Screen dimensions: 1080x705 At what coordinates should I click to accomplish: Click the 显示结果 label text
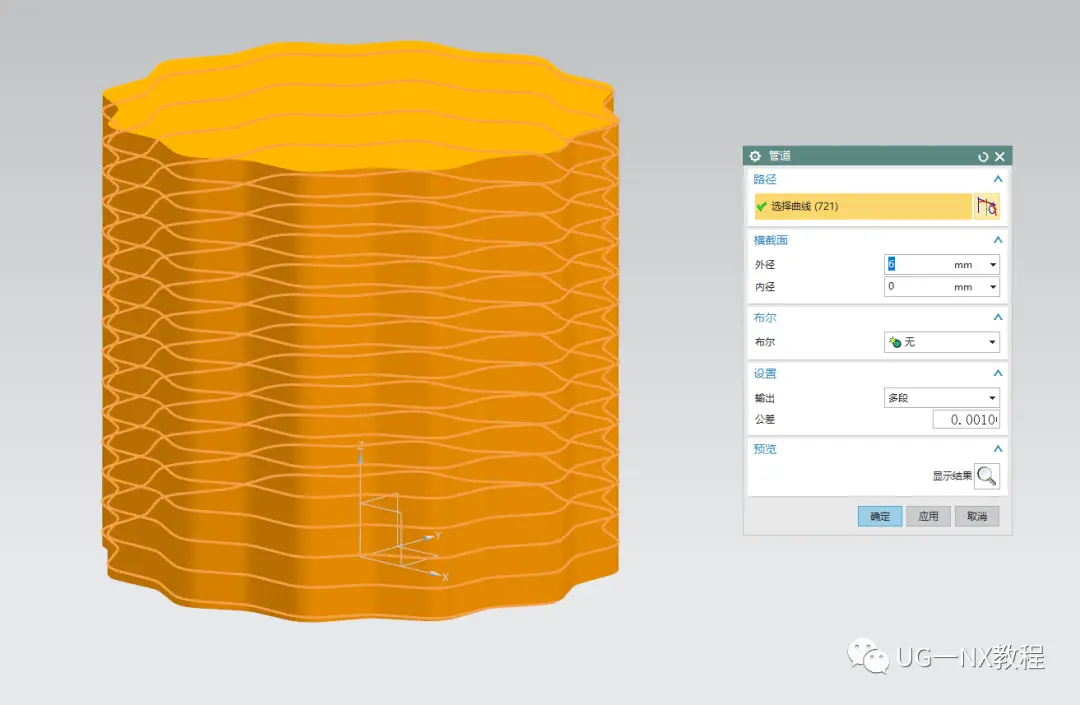tap(952, 476)
